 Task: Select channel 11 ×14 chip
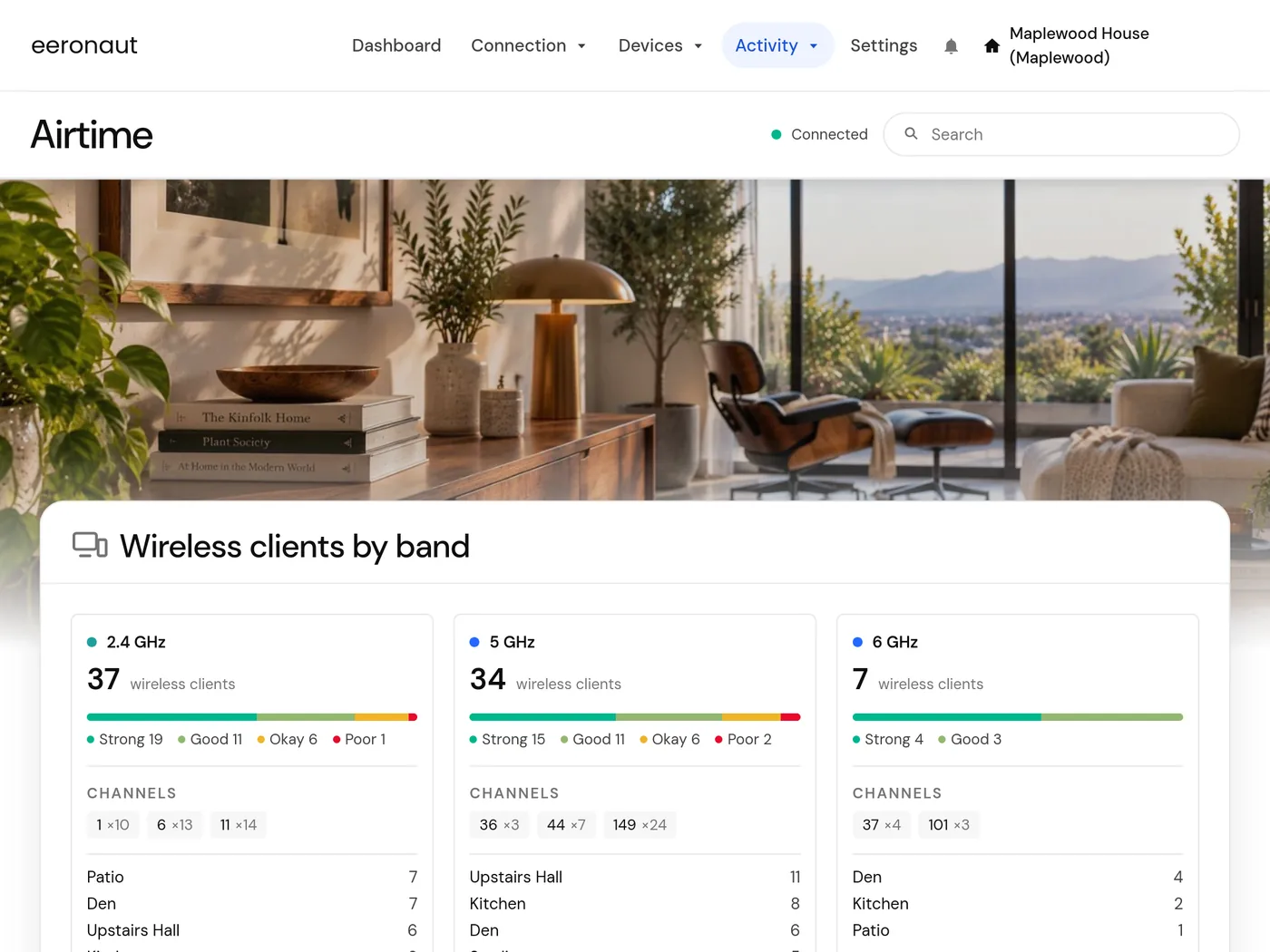[x=239, y=824]
